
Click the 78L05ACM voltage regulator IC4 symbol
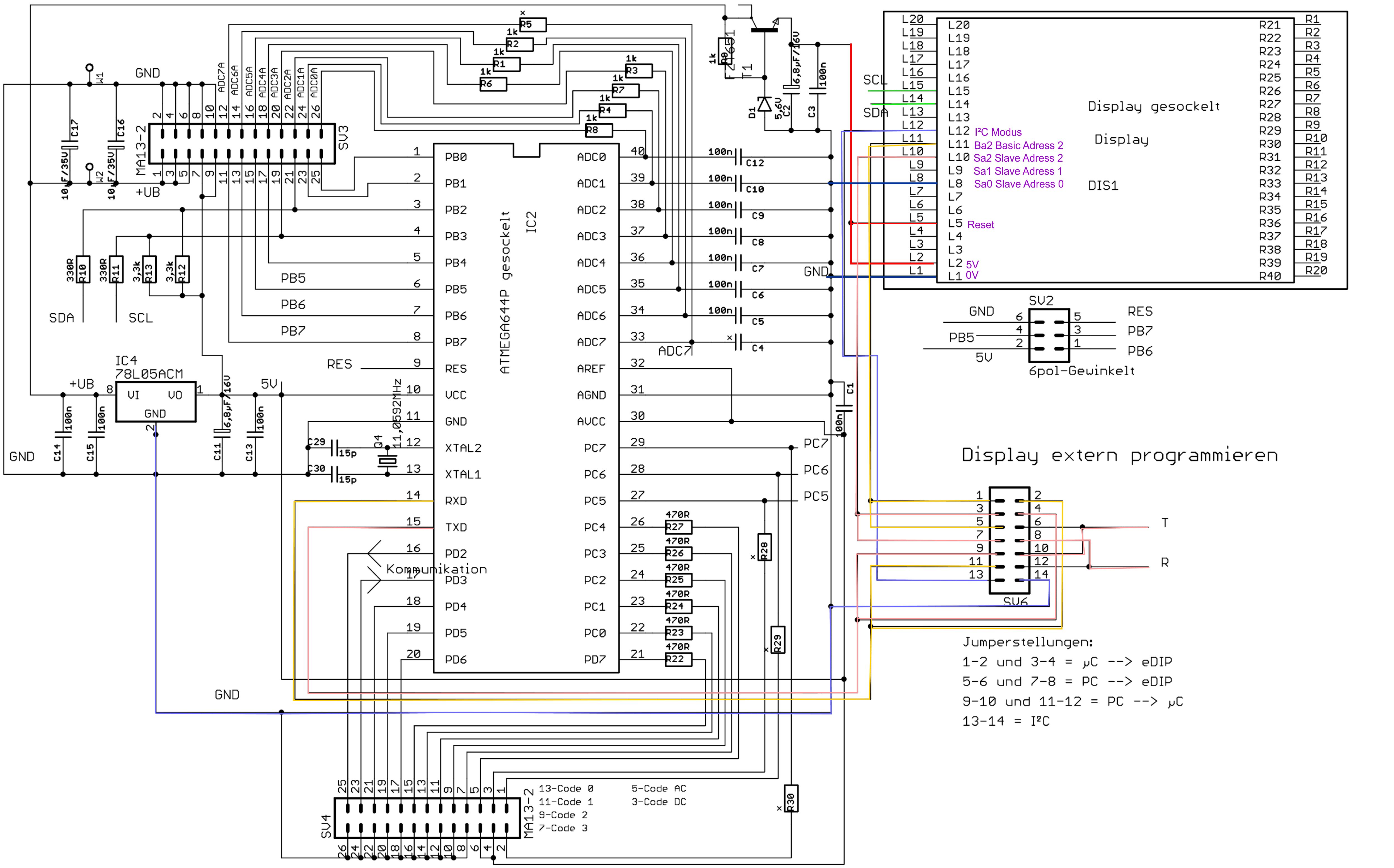[156, 402]
